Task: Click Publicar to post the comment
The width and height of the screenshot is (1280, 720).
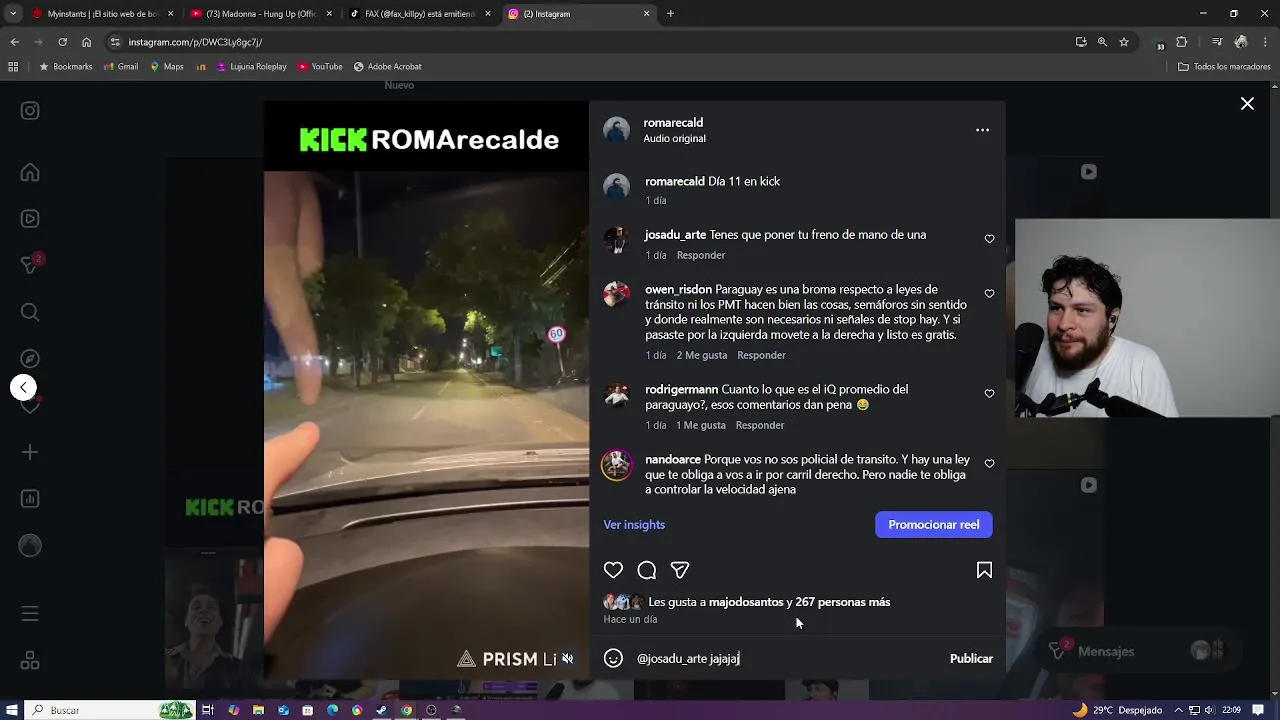Action: pyautogui.click(x=971, y=658)
